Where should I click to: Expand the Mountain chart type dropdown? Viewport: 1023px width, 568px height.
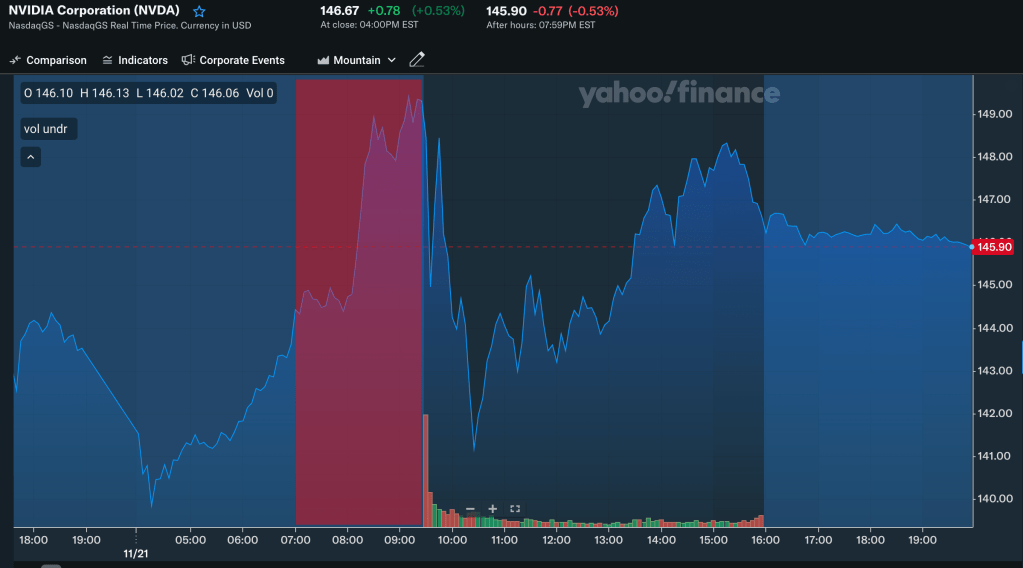(391, 60)
